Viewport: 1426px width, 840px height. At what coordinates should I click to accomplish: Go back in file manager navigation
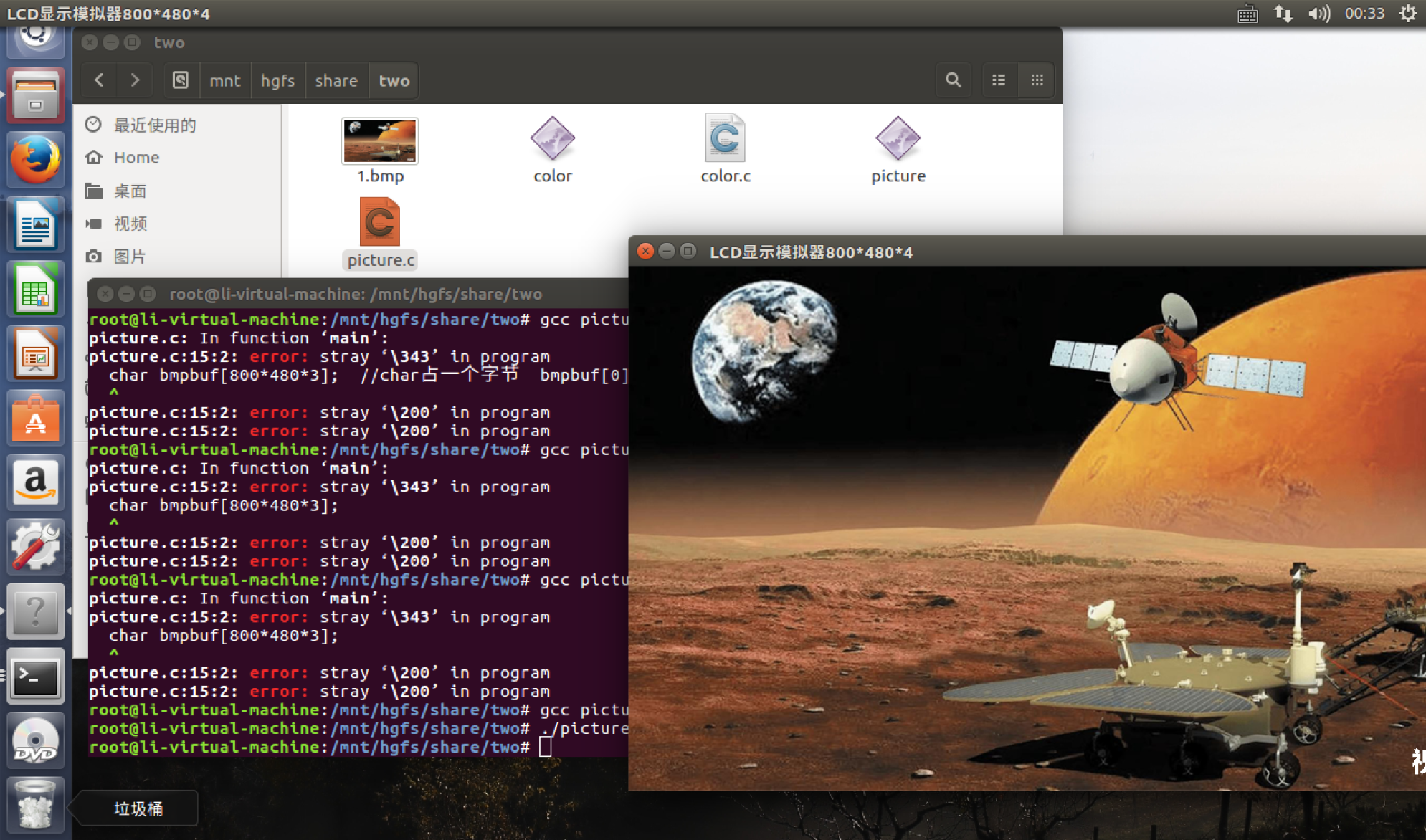pyautogui.click(x=99, y=80)
